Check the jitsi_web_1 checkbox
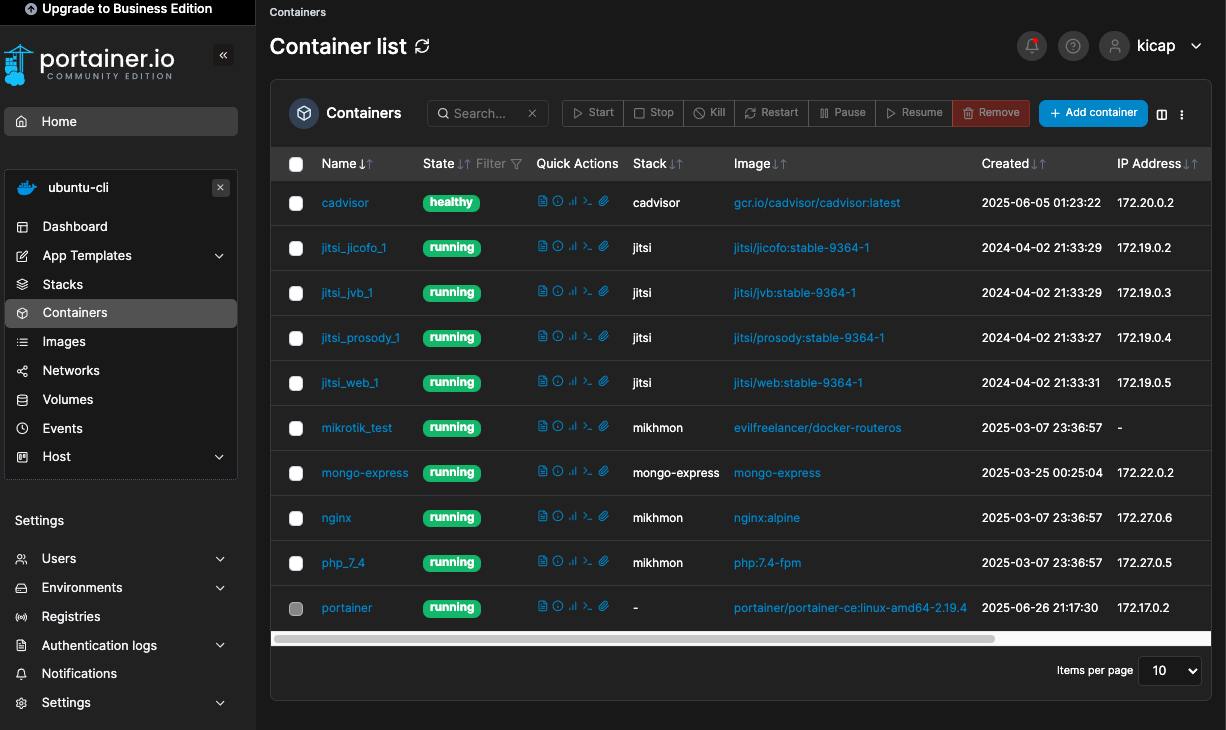Image resolution: width=1226 pixels, height=730 pixels. [296, 383]
